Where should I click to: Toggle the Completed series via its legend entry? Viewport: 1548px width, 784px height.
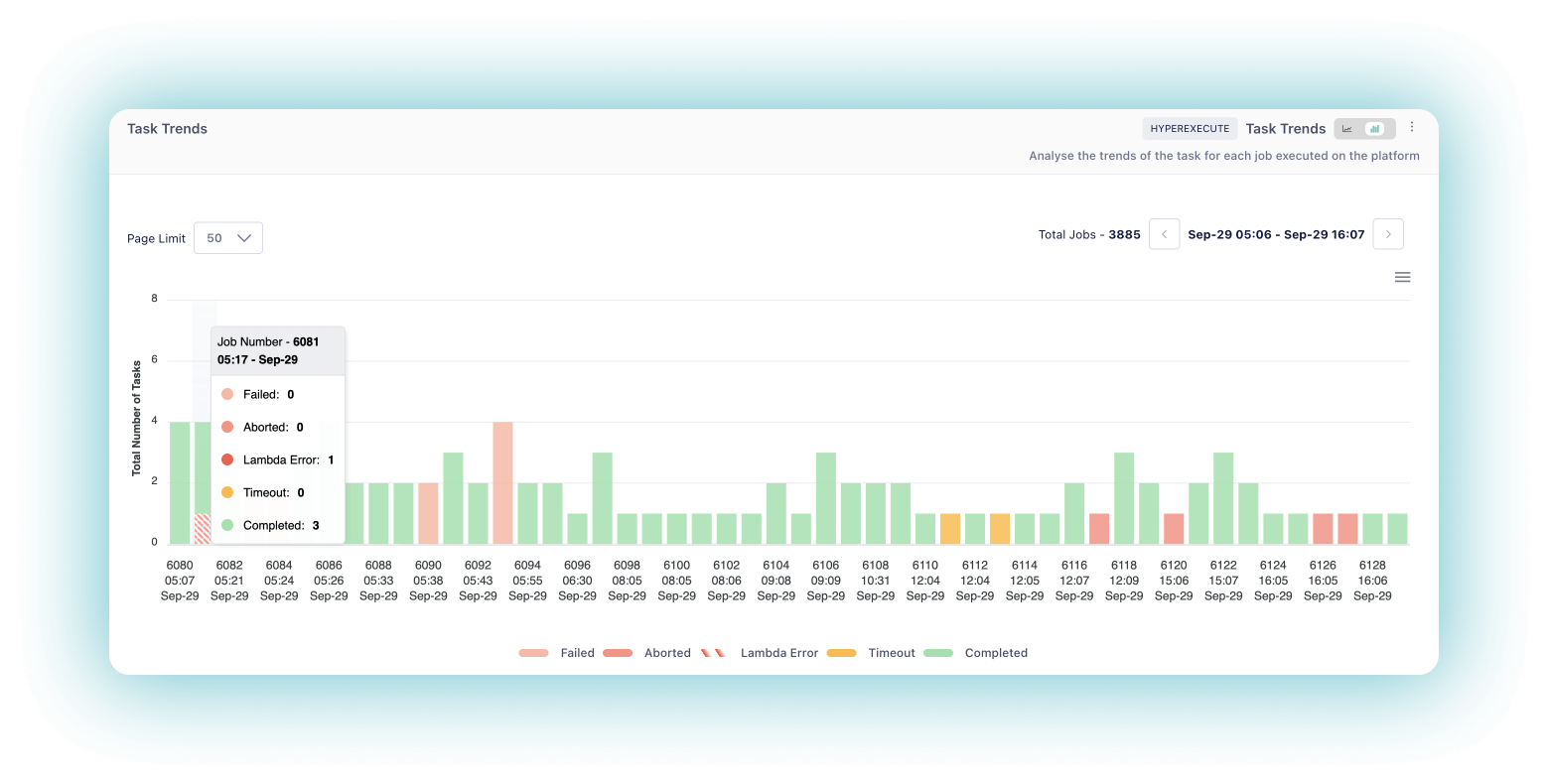[996, 653]
